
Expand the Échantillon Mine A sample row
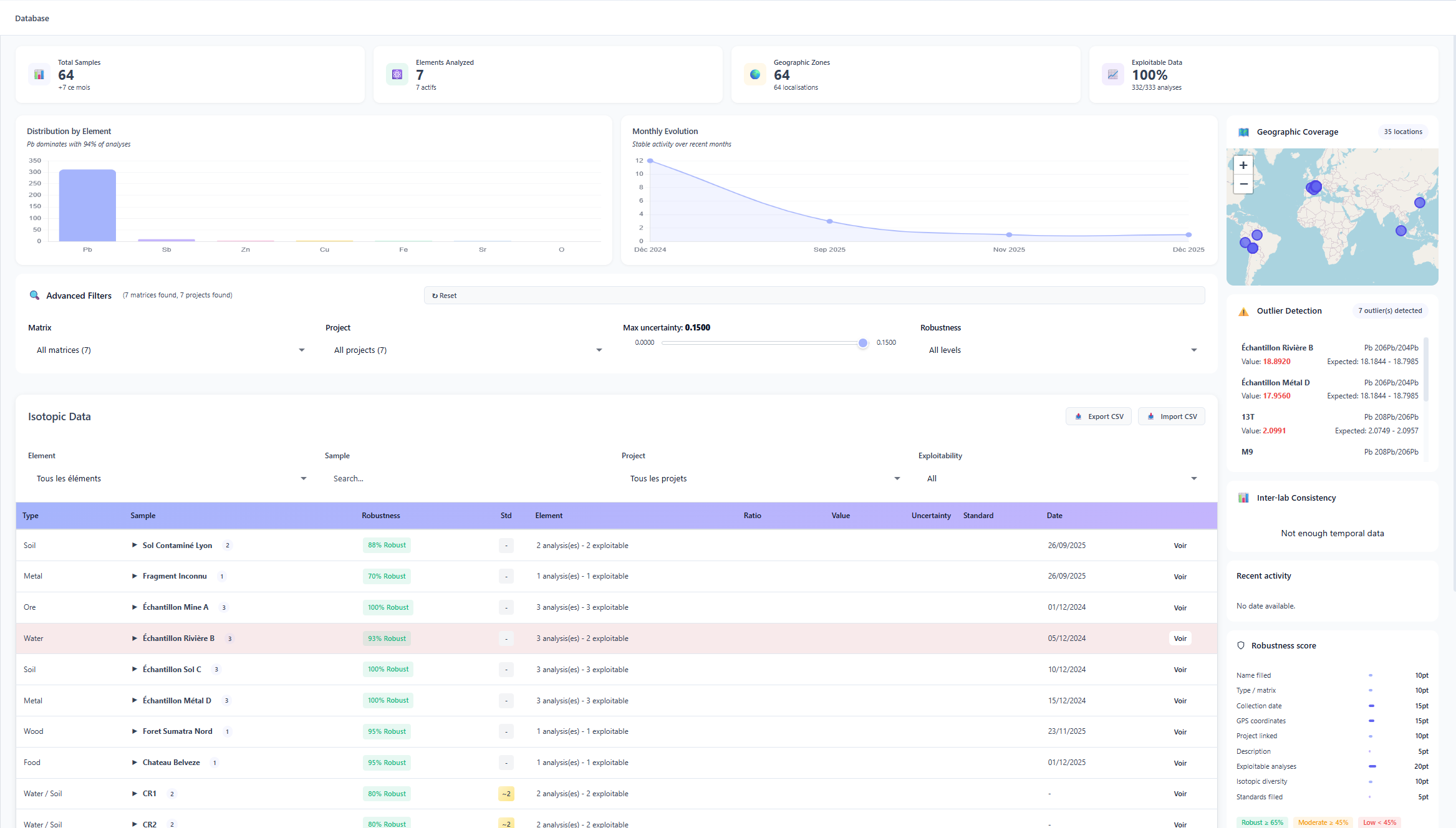pyautogui.click(x=134, y=607)
